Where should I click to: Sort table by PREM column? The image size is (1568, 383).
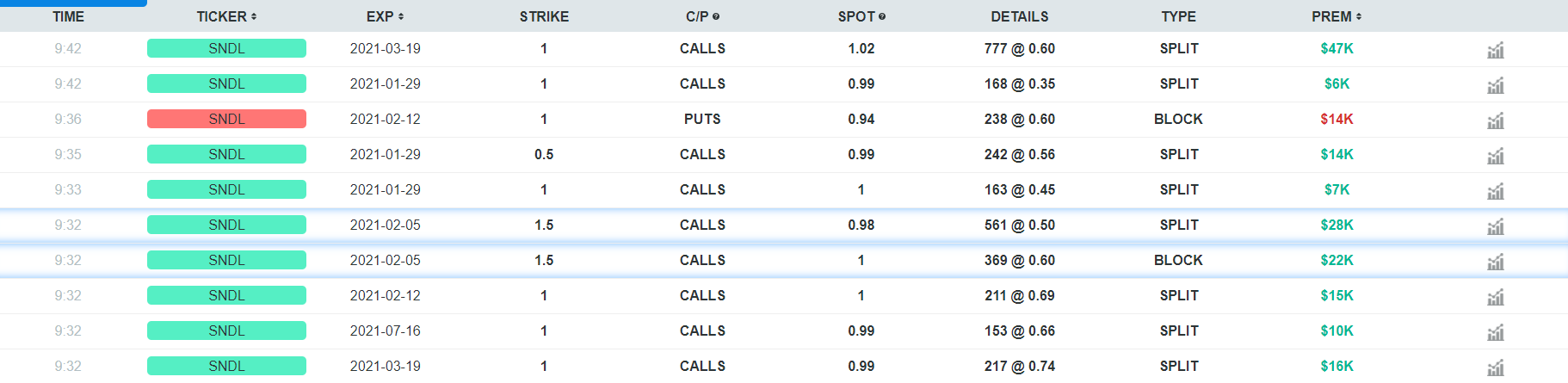tap(1337, 16)
